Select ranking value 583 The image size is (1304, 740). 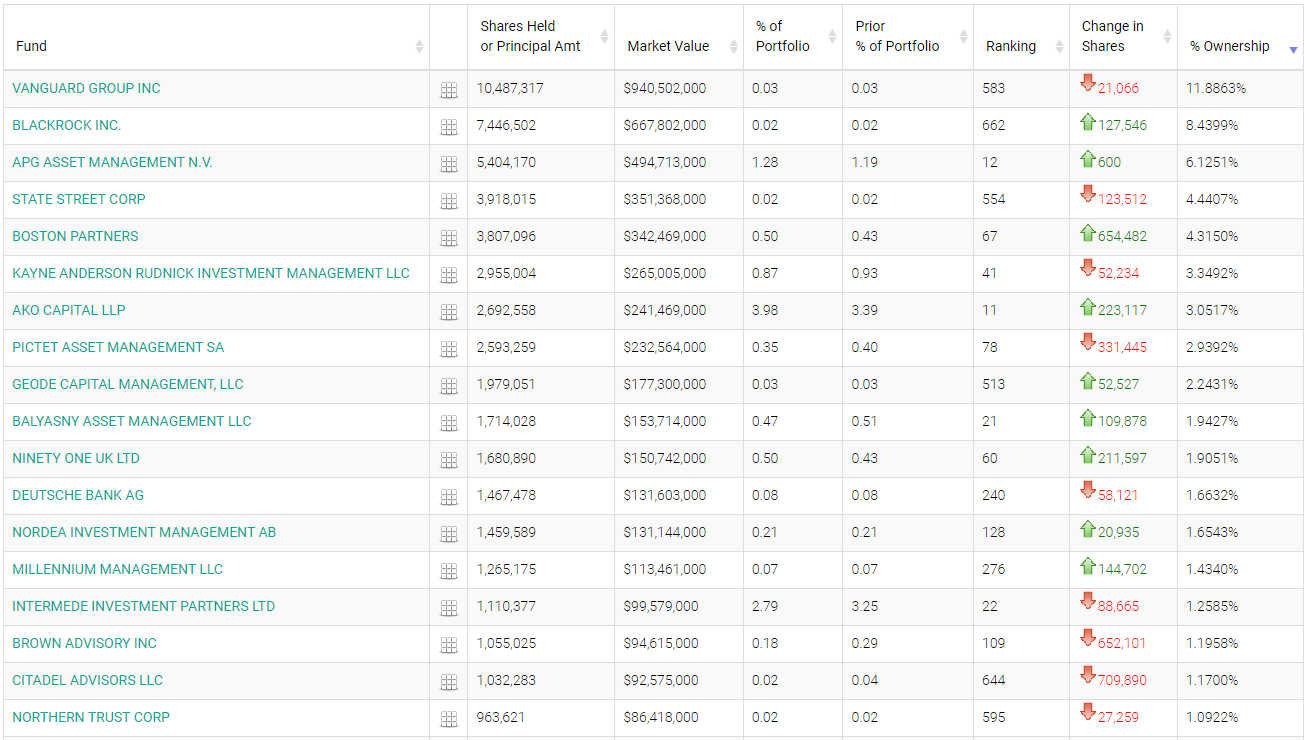pyautogui.click(x=993, y=88)
